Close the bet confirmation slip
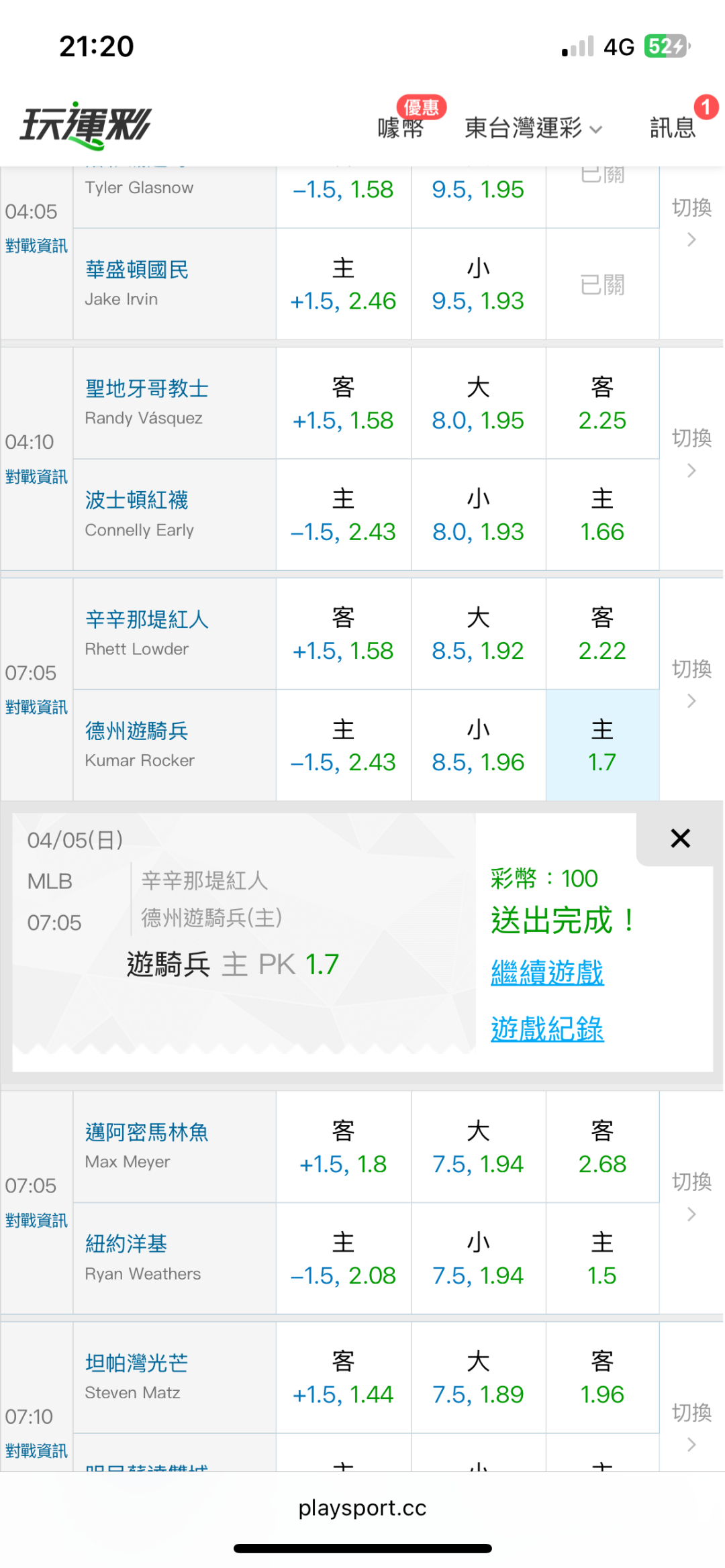Image resolution: width=725 pixels, height=1568 pixels. click(x=680, y=838)
